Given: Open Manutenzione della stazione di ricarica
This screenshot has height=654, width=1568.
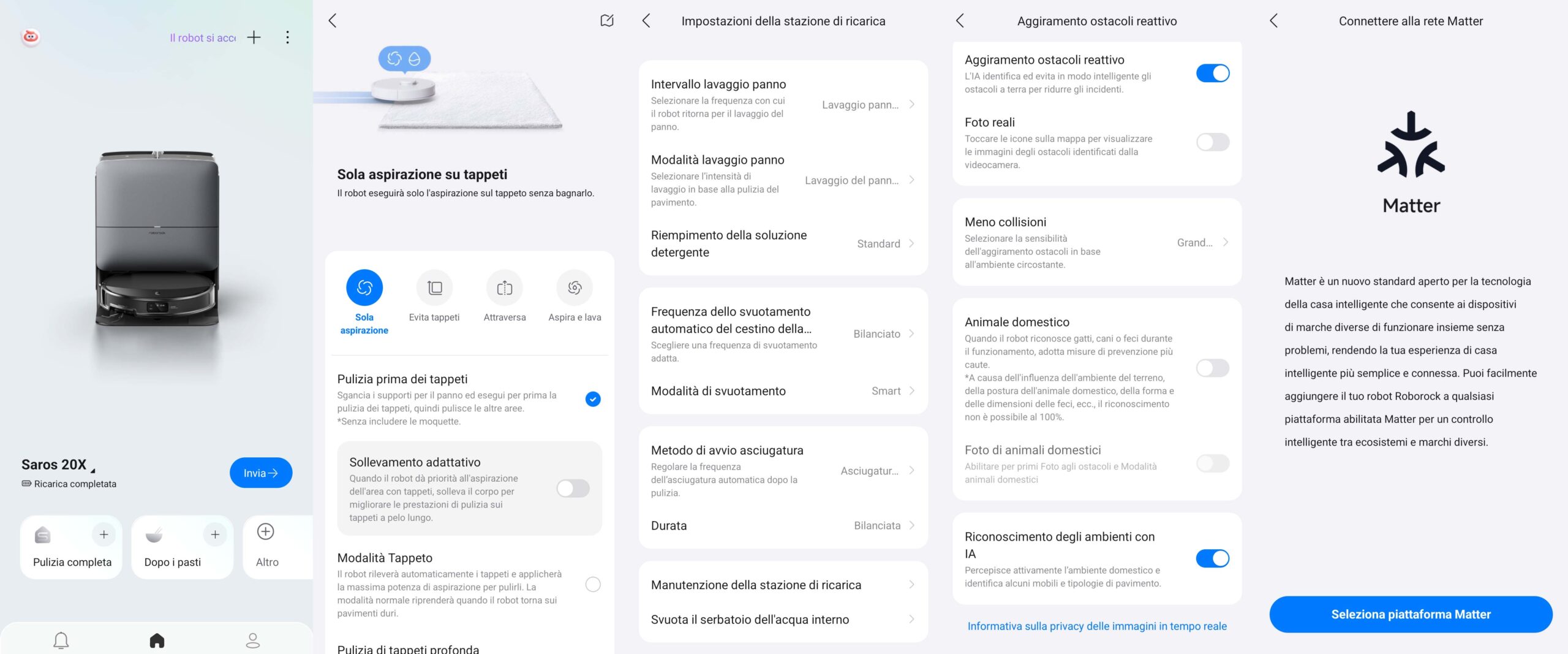Looking at the screenshot, I should (783, 585).
